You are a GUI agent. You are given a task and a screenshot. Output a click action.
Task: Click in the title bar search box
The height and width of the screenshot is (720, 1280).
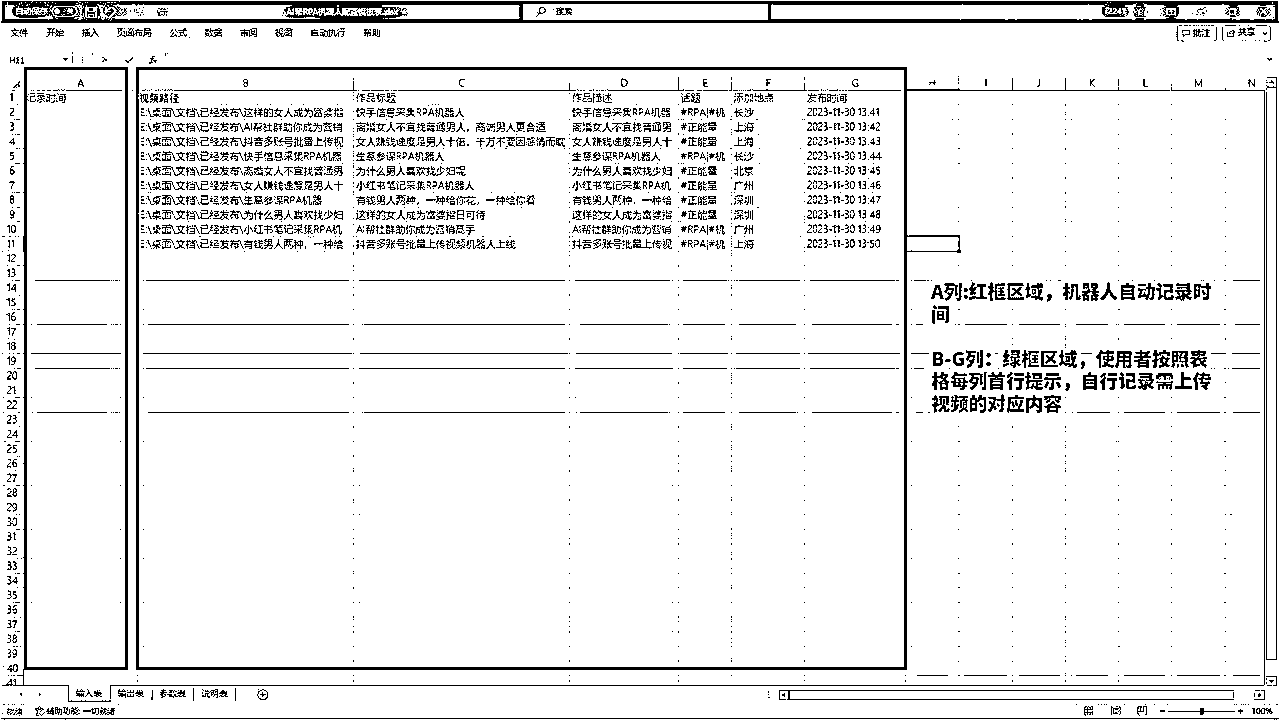coord(645,11)
